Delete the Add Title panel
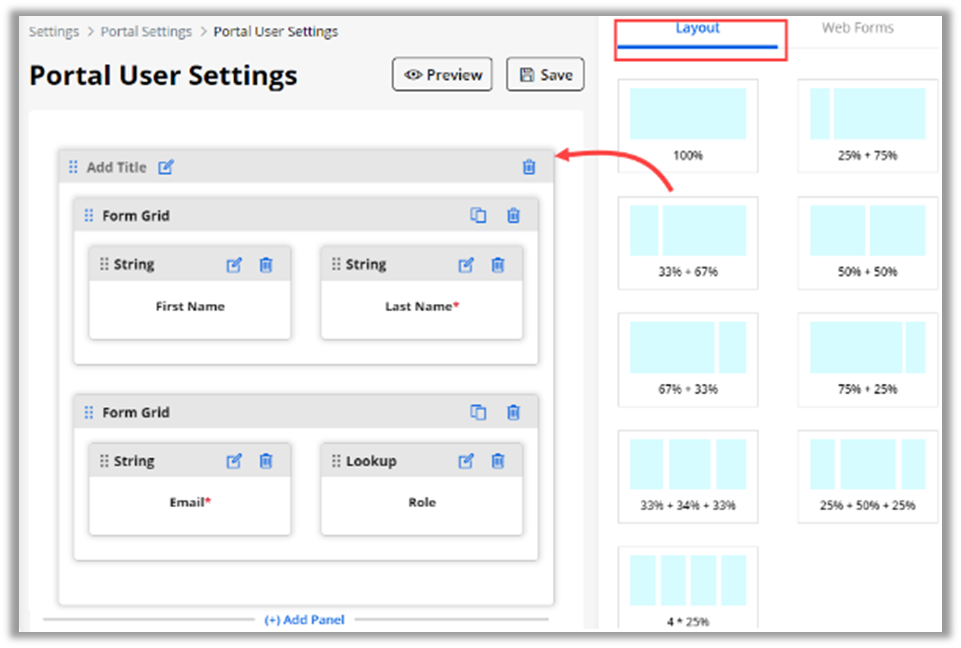The image size is (961, 648). 529,167
